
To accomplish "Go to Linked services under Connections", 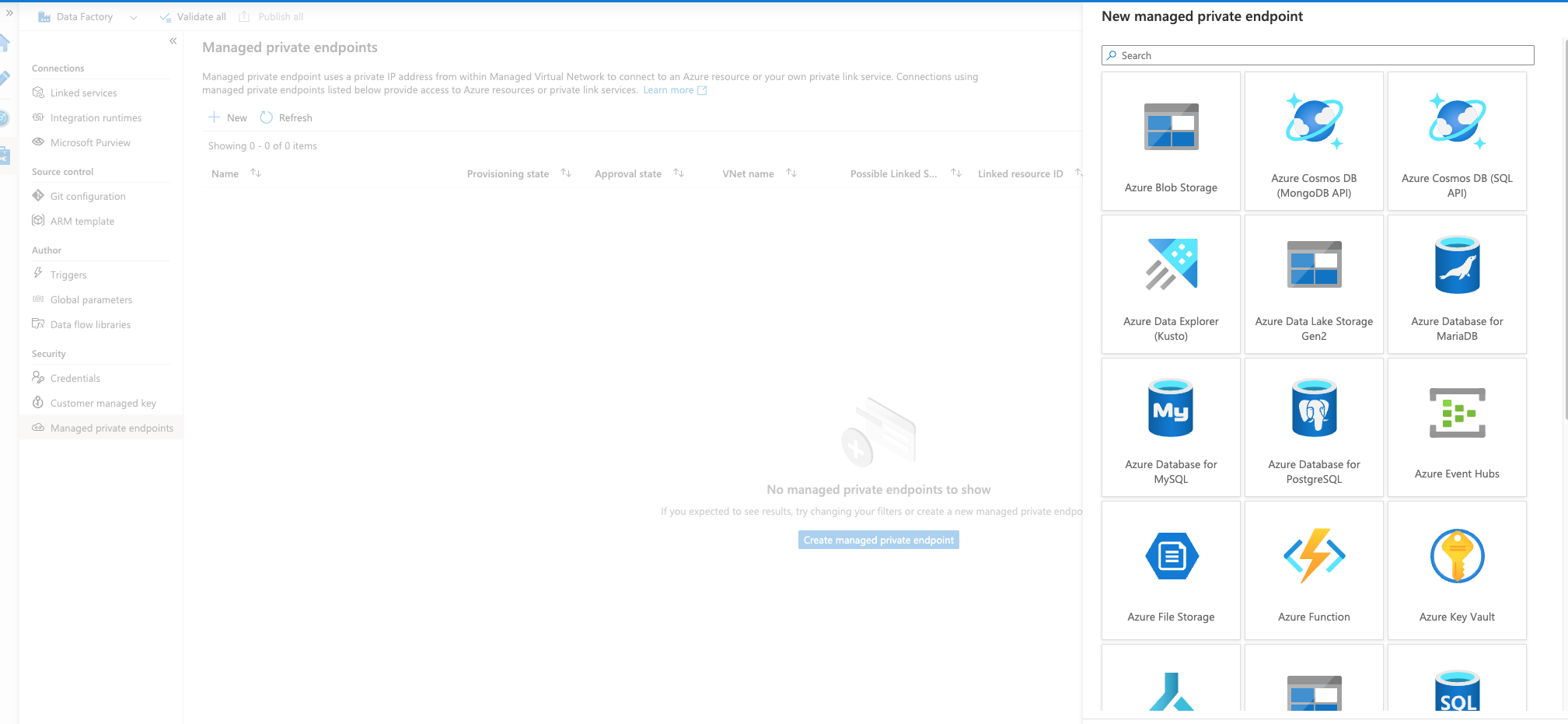I will 83,93.
